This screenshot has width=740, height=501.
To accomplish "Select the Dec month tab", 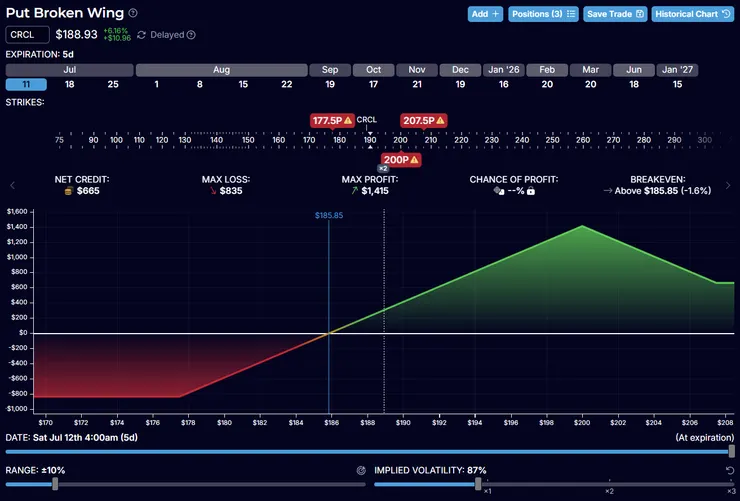I will click(x=460, y=70).
